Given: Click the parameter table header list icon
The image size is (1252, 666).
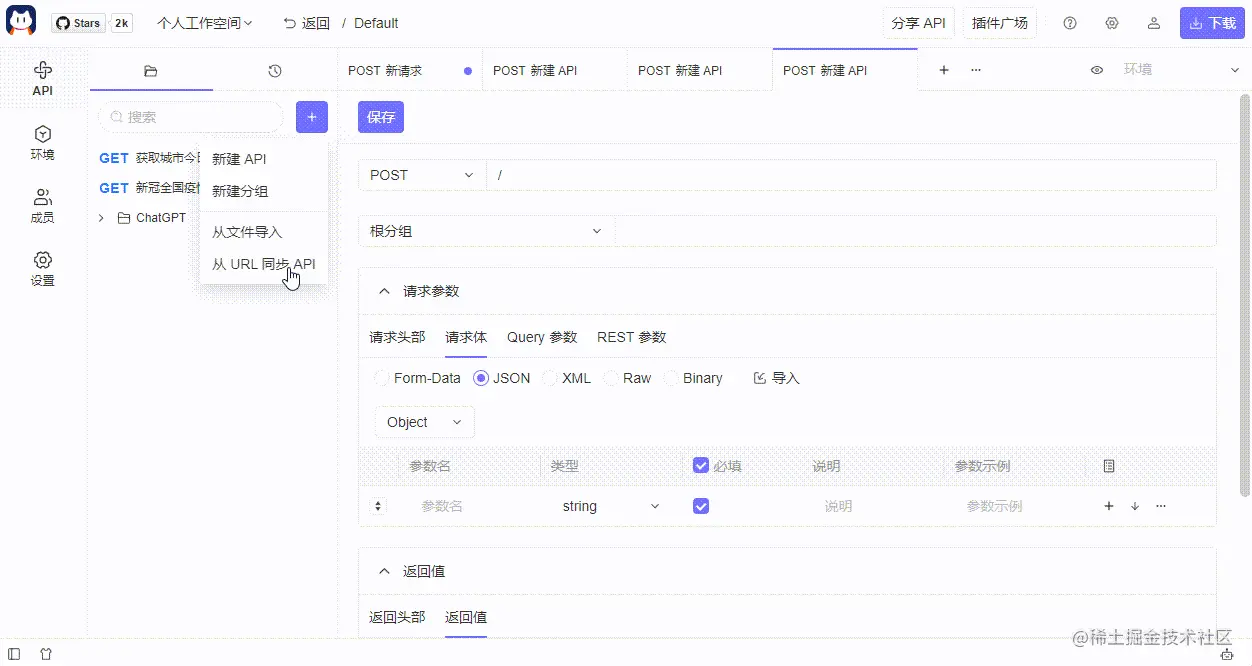Looking at the screenshot, I should coord(1108,466).
